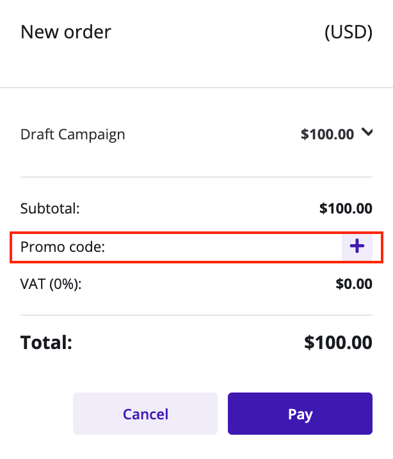Viewport: 393px width, 459px height.
Task: Click the (USD) currency indicator
Action: [x=348, y=32]
